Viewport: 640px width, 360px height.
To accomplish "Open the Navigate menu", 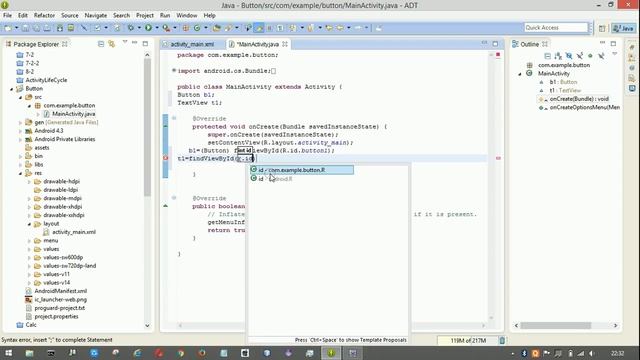I will click(96, 15).
